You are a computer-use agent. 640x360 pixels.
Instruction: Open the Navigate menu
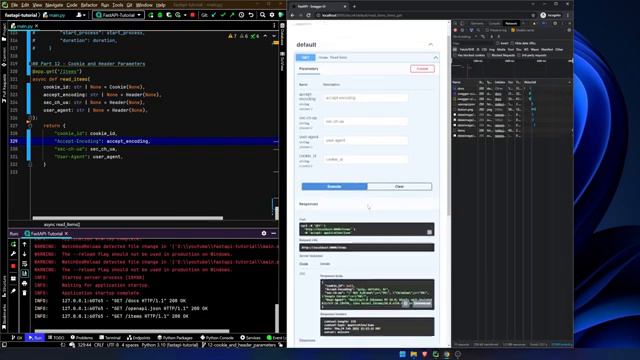54,5
